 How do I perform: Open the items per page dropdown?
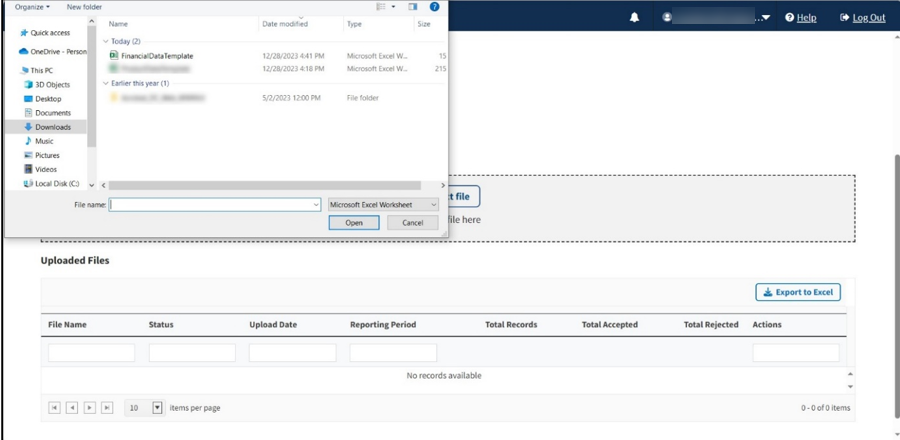157,408
